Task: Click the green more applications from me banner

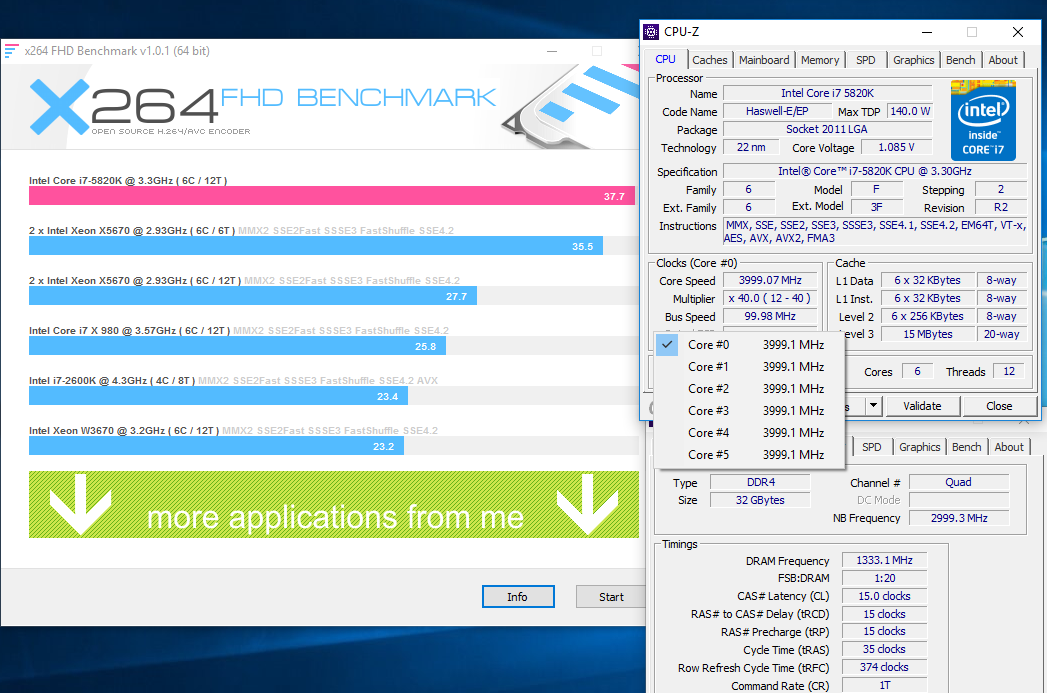Action: (334, 504)
